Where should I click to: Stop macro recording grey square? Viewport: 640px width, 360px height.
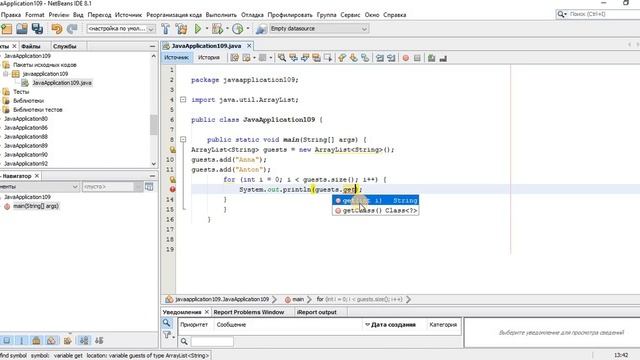coord(417,58)
